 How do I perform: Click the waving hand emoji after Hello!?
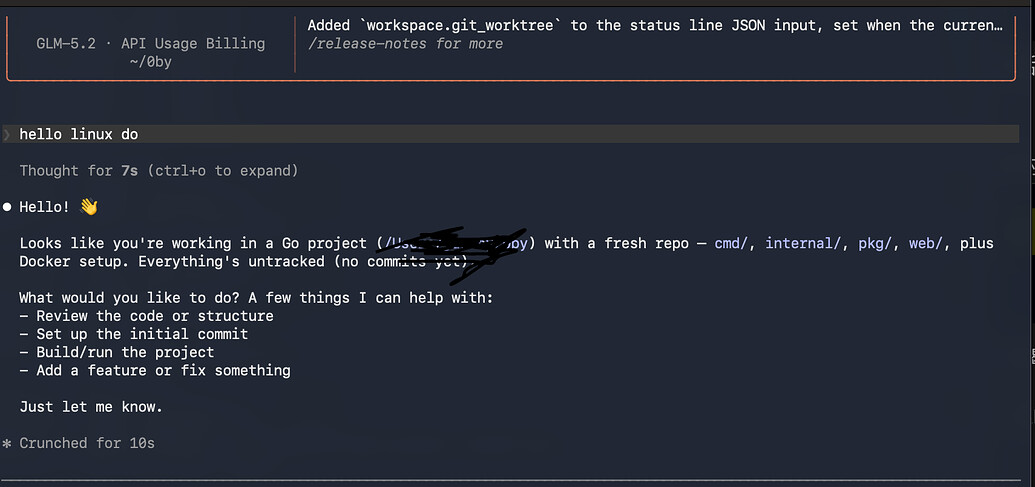tap(88, 207)
